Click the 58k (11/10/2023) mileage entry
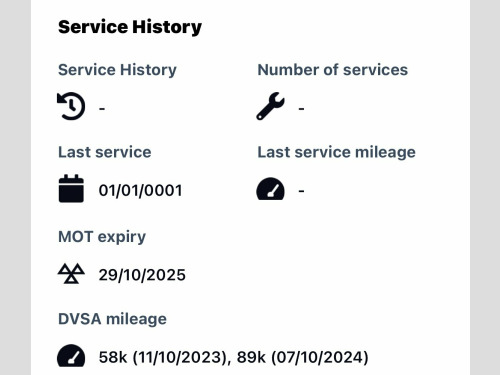Image resolution: width=500 pixels, height=375 pixels. click(162, 357)
